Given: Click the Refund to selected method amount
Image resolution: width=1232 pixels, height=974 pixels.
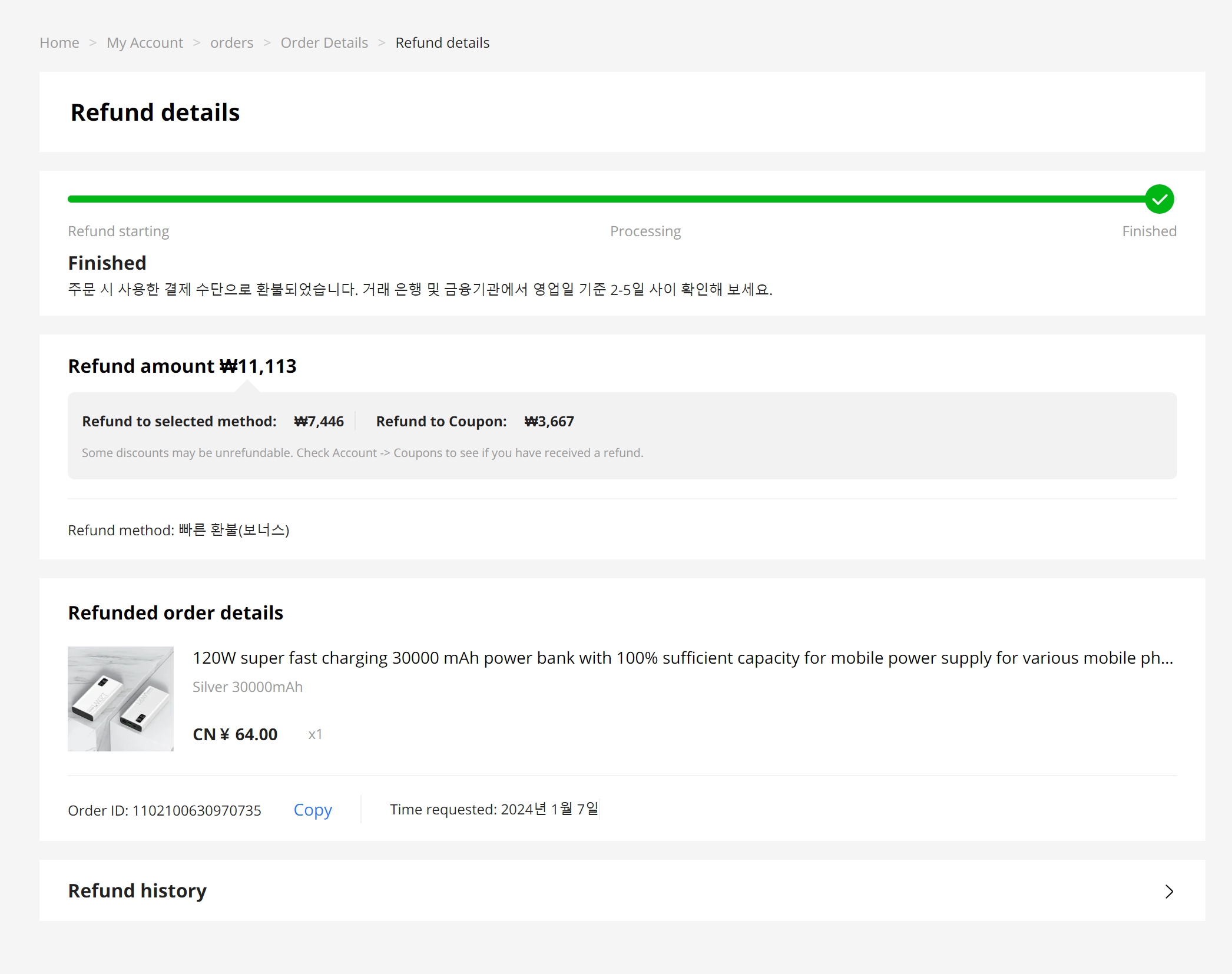Looking at the screenshot, I should (319, 422).
